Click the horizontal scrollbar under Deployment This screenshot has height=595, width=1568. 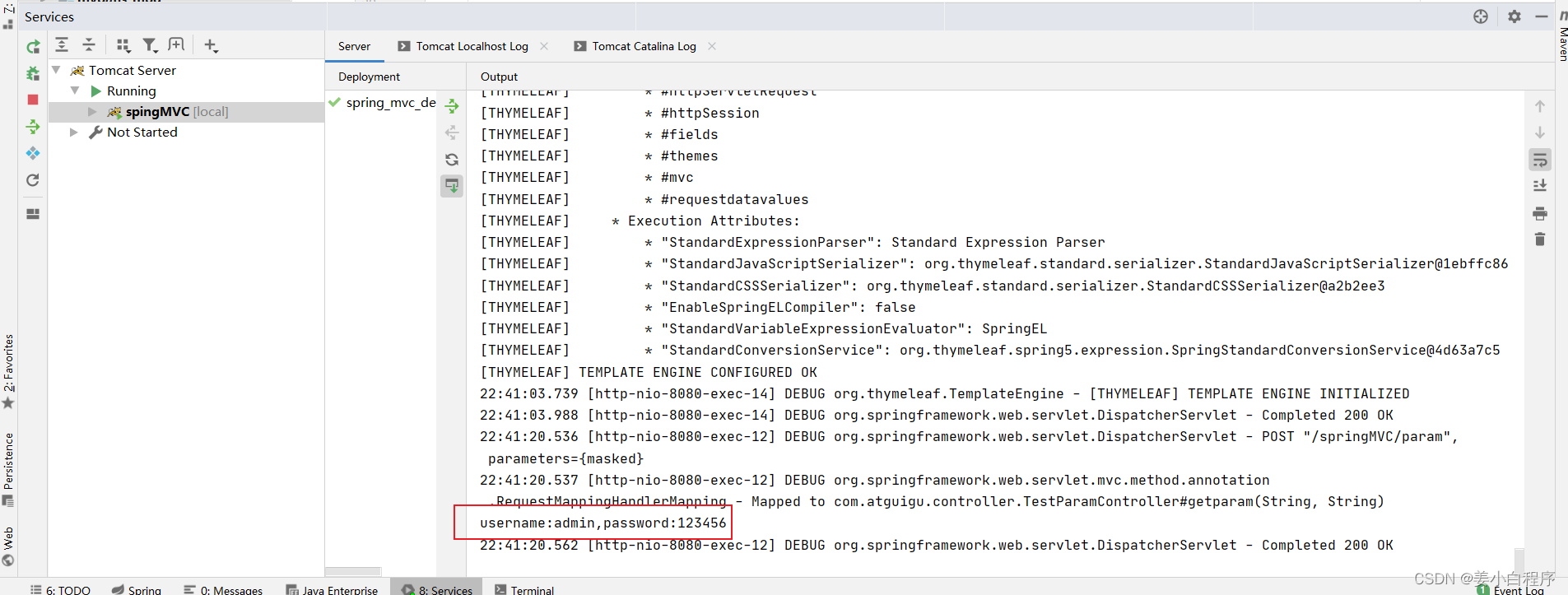(353, 571)
